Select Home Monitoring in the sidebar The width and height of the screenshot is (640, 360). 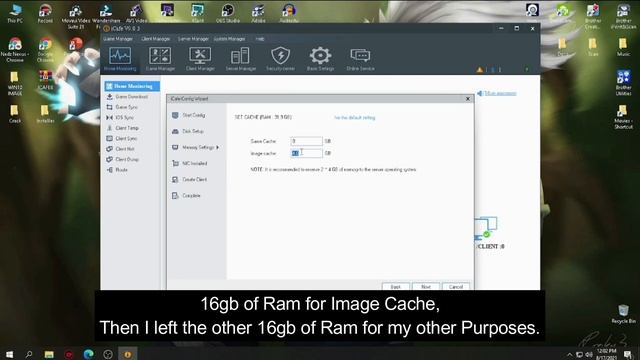132,86
